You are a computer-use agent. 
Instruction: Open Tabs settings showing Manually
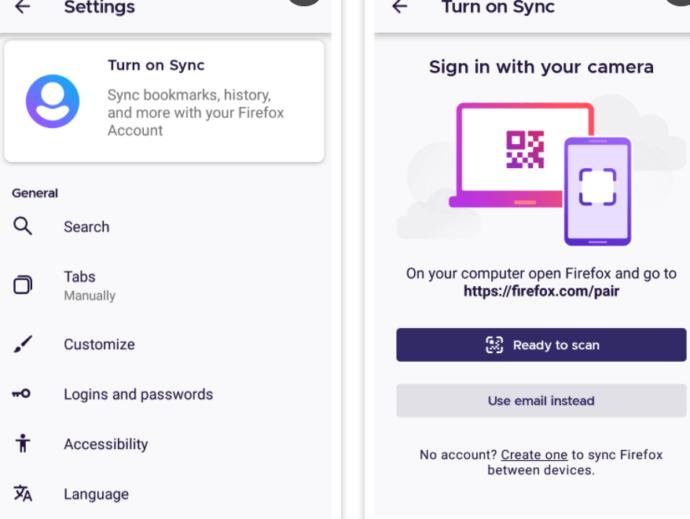165,285
